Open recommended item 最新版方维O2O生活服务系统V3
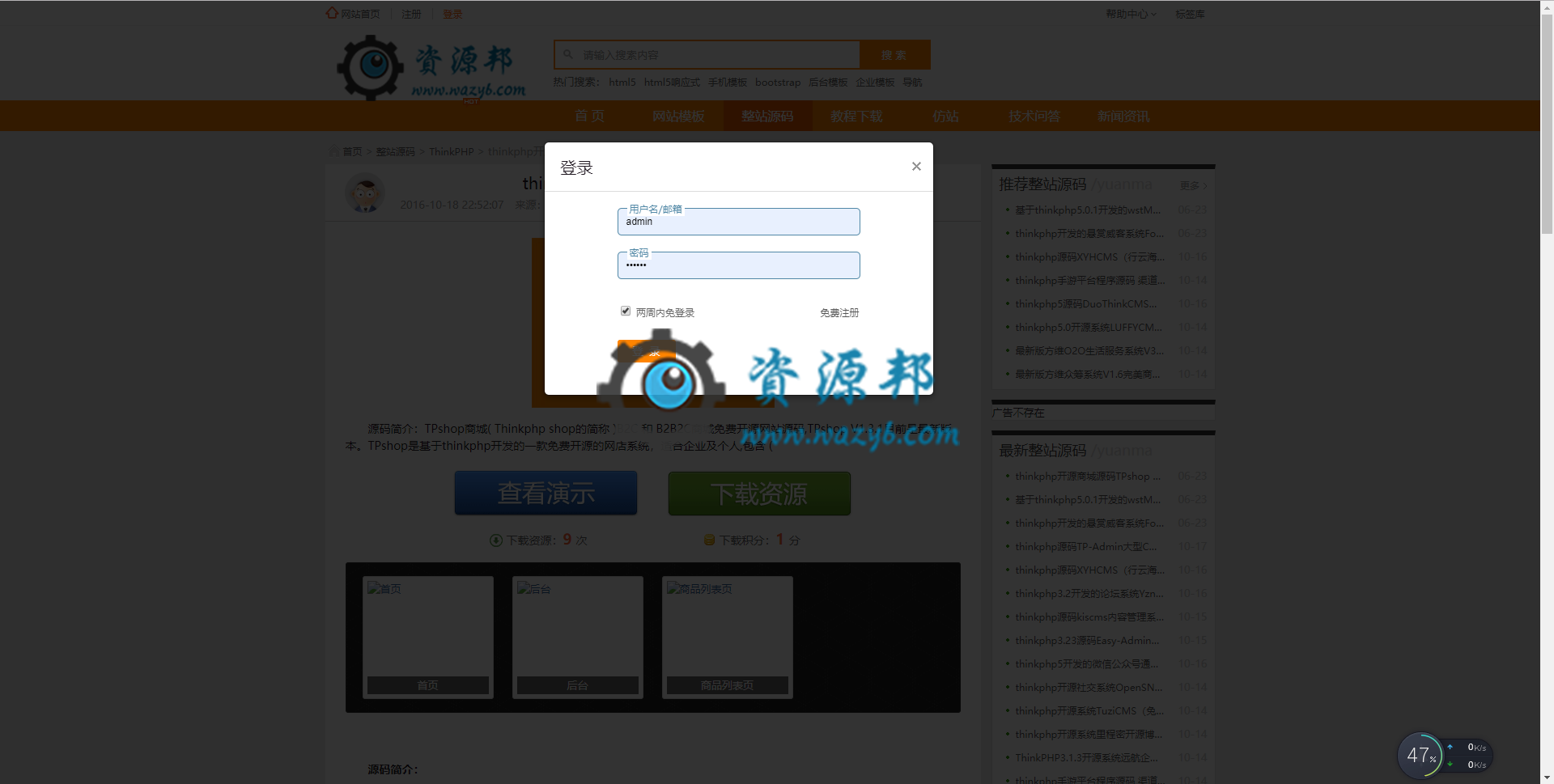This screenshot has height=784, width=1554. click(1090, 350)
